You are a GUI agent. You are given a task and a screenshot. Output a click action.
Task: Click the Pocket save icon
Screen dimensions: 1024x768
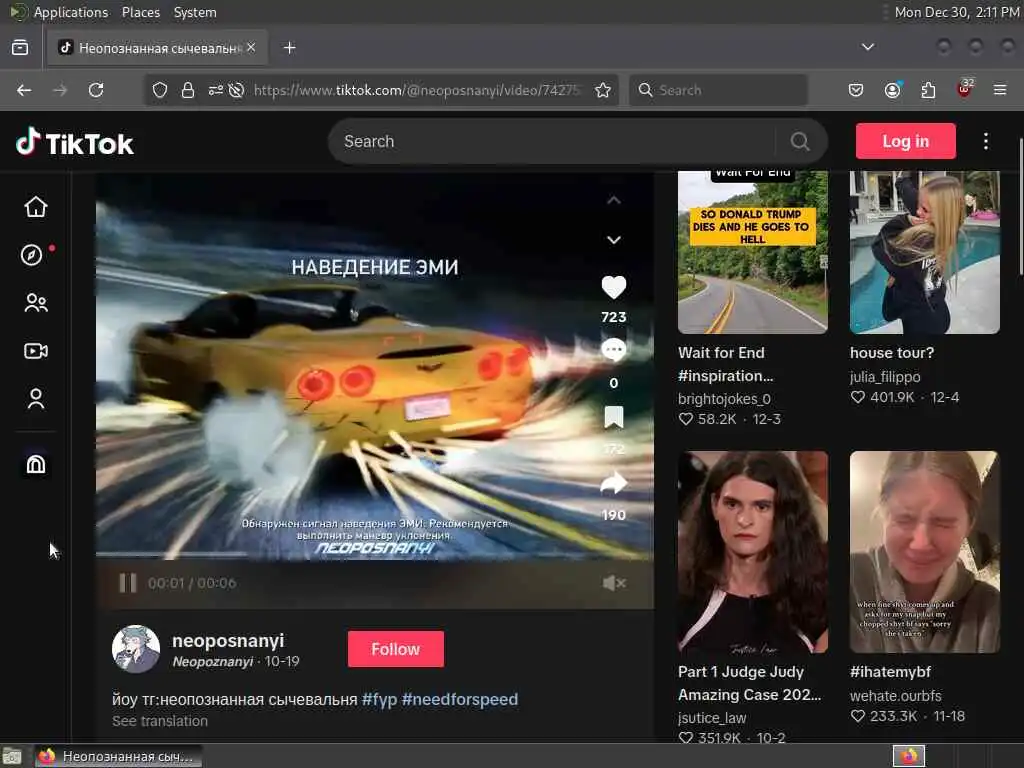pos(856,90)
